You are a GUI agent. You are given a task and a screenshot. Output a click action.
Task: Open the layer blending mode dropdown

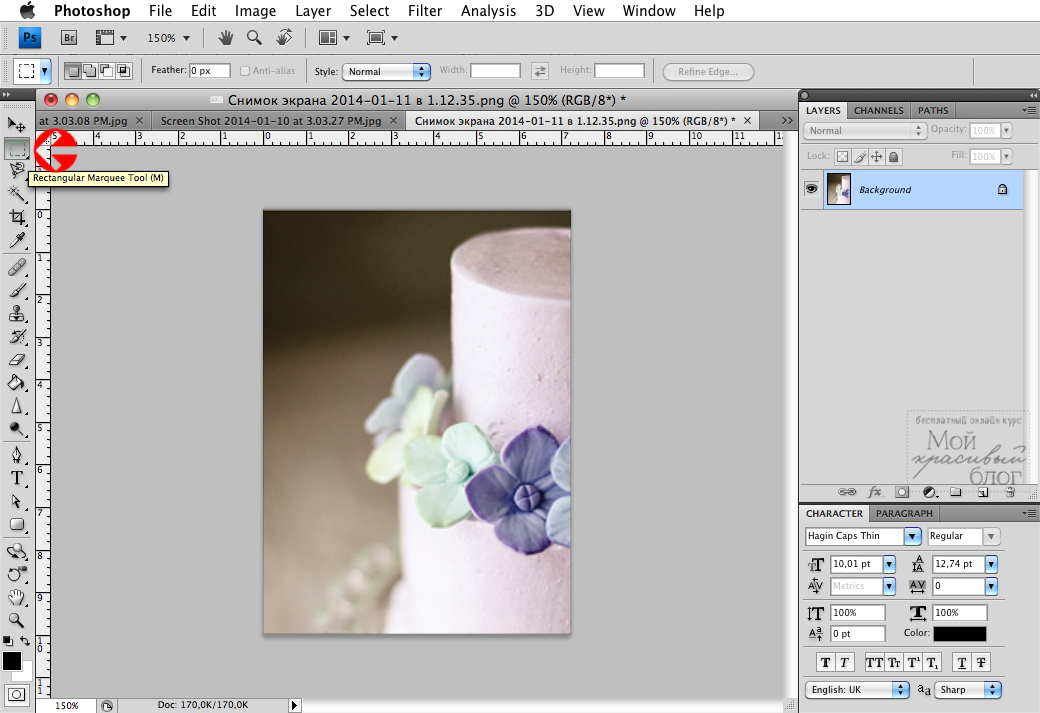pos(865,131)
